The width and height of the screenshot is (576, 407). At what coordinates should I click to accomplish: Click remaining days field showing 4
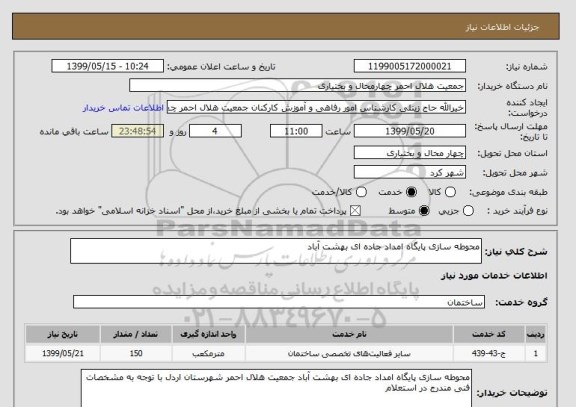pyautogui.click(x=215, y=131)
